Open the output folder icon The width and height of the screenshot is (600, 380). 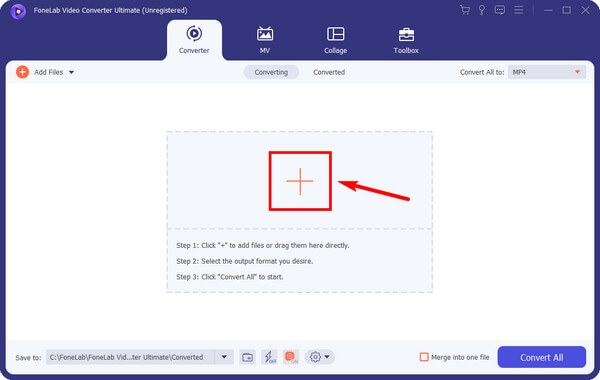248,357
